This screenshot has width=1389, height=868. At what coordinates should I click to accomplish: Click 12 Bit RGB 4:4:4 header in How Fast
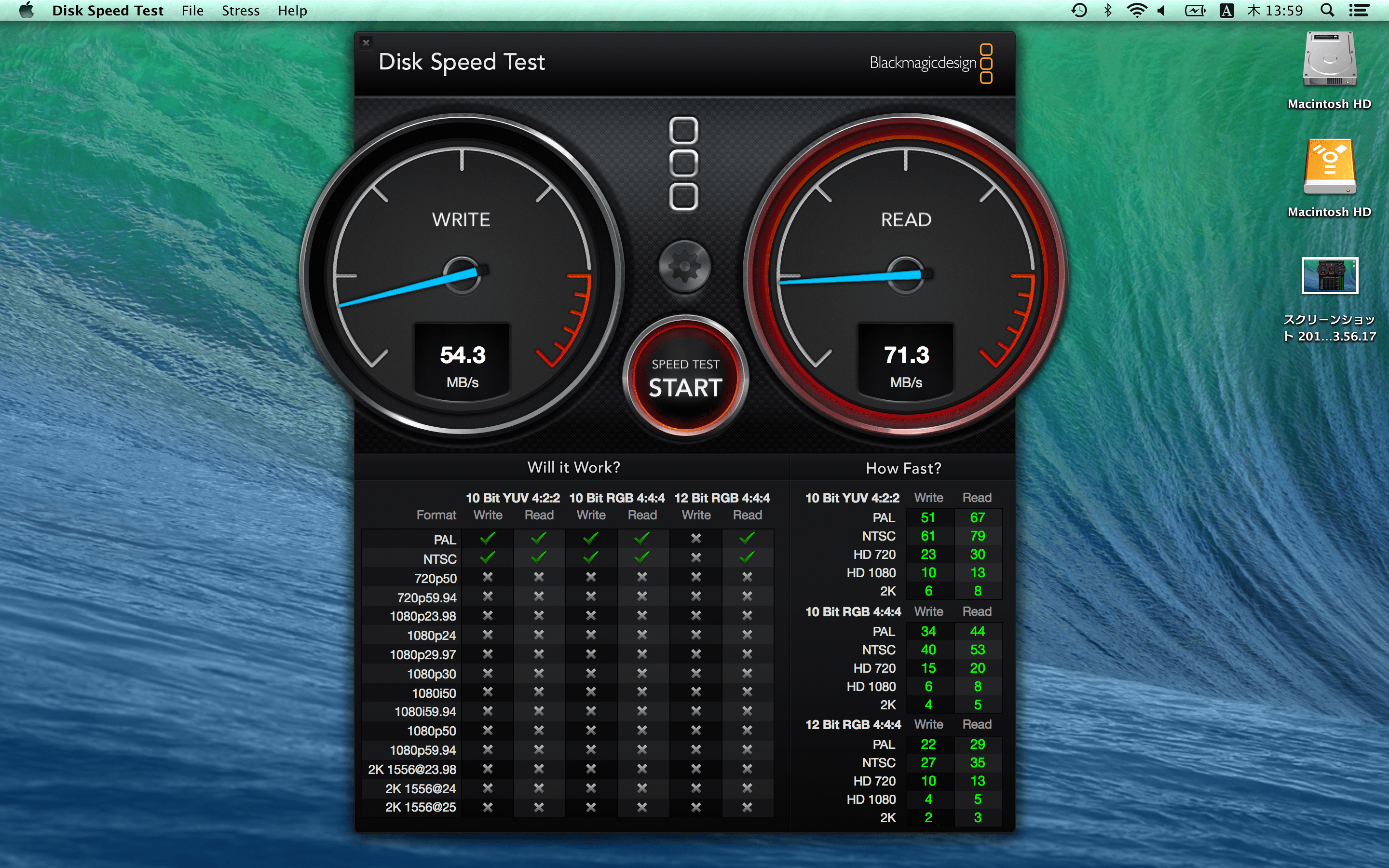coord(853,724)
